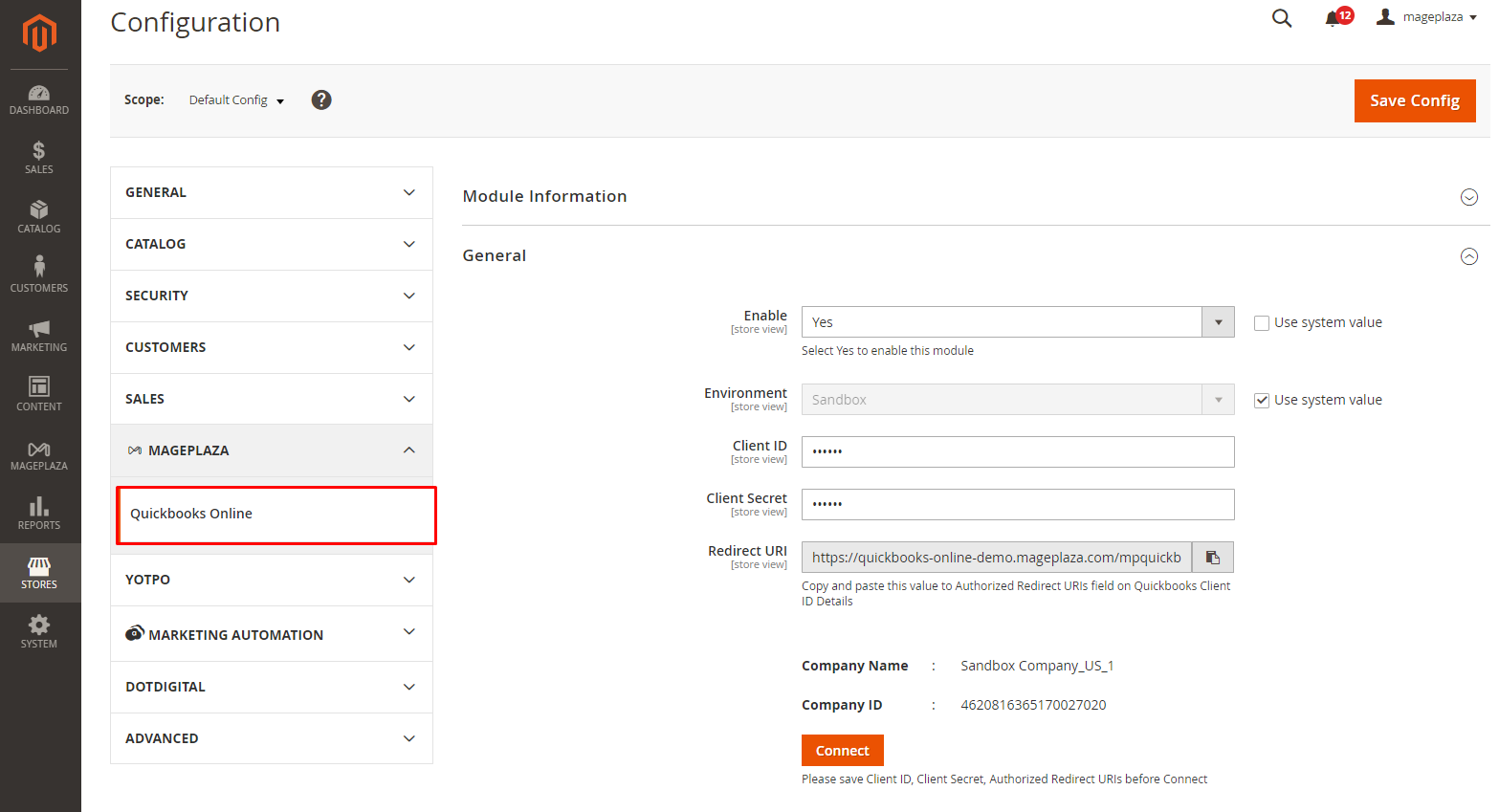Open the notifications bell icon
1499x812 pixels.
coord(1332,18)
